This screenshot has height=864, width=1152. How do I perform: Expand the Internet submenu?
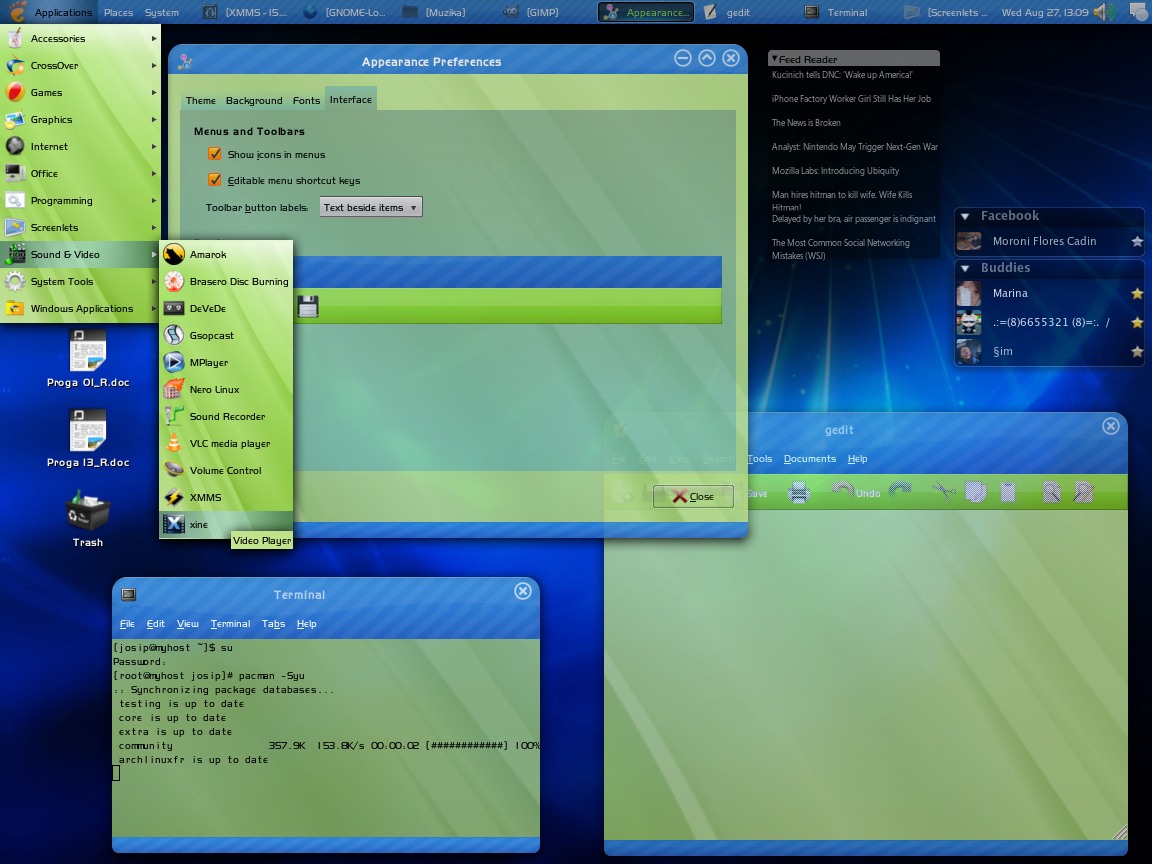pos(79,146)
